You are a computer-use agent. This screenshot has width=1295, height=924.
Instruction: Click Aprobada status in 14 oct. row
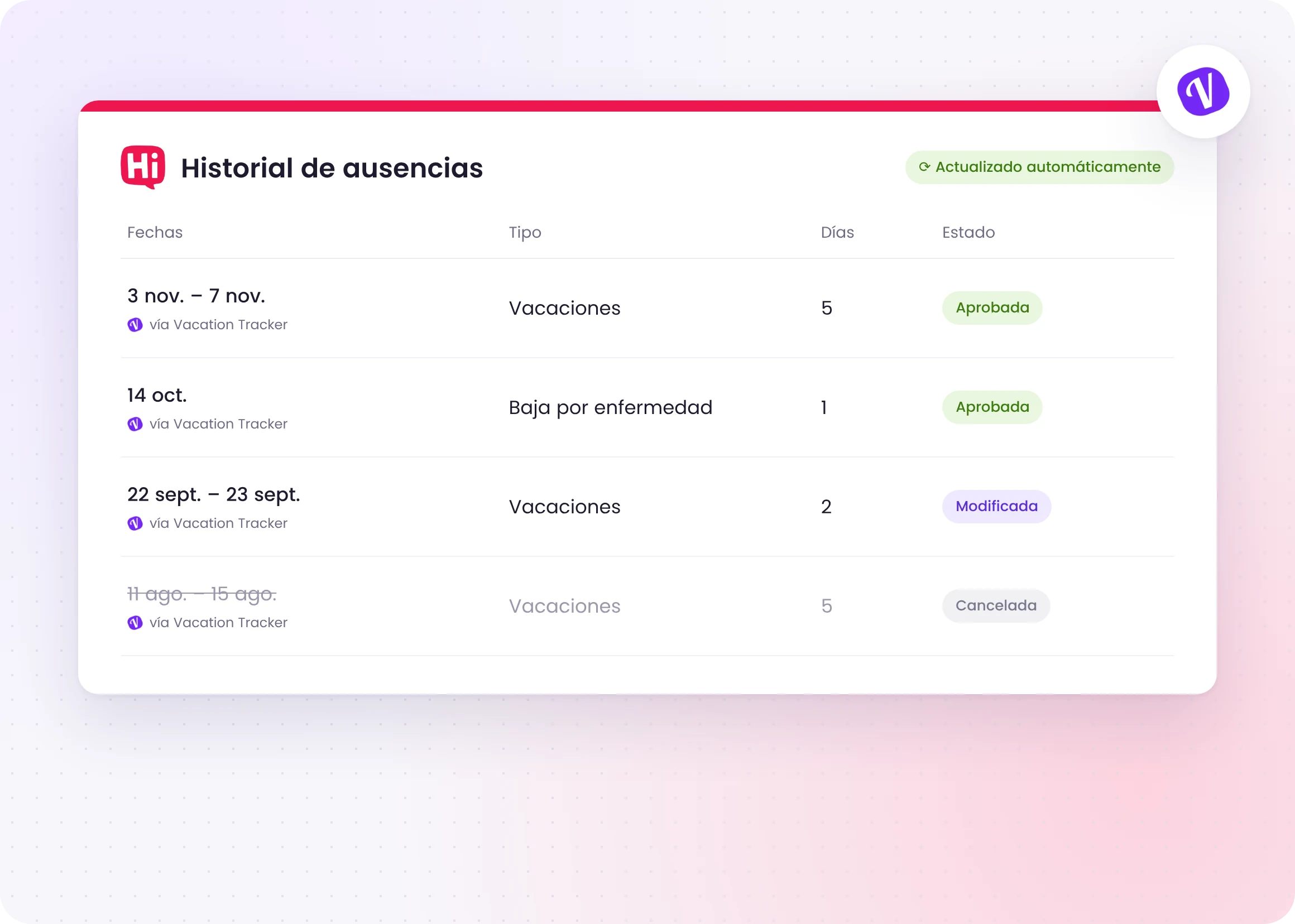coord(992,407)
